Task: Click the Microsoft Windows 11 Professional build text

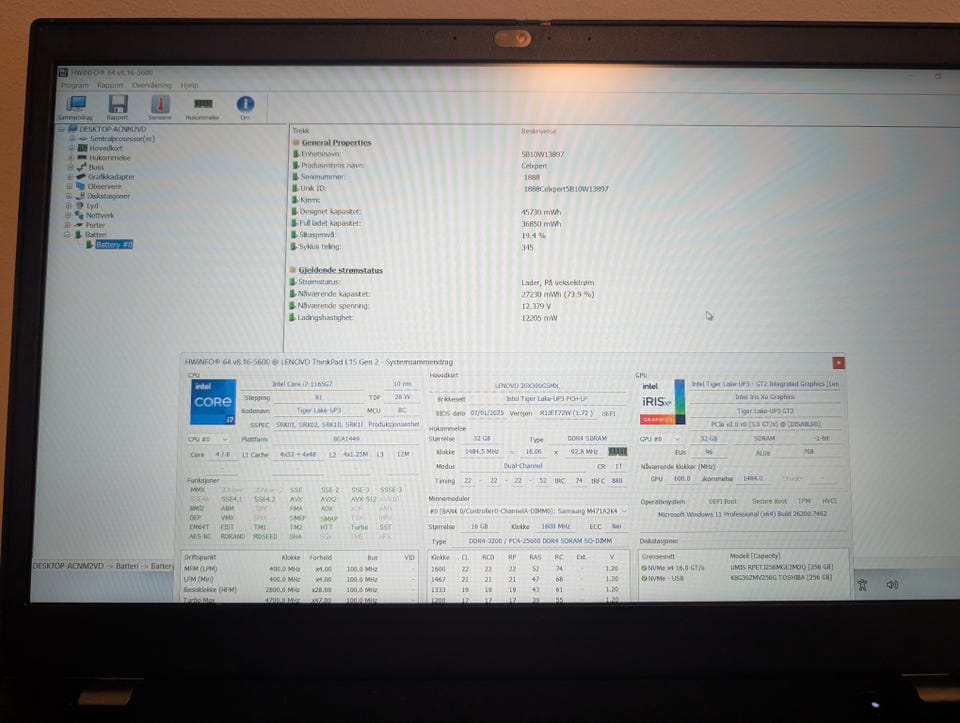Action: click(742, 514)
